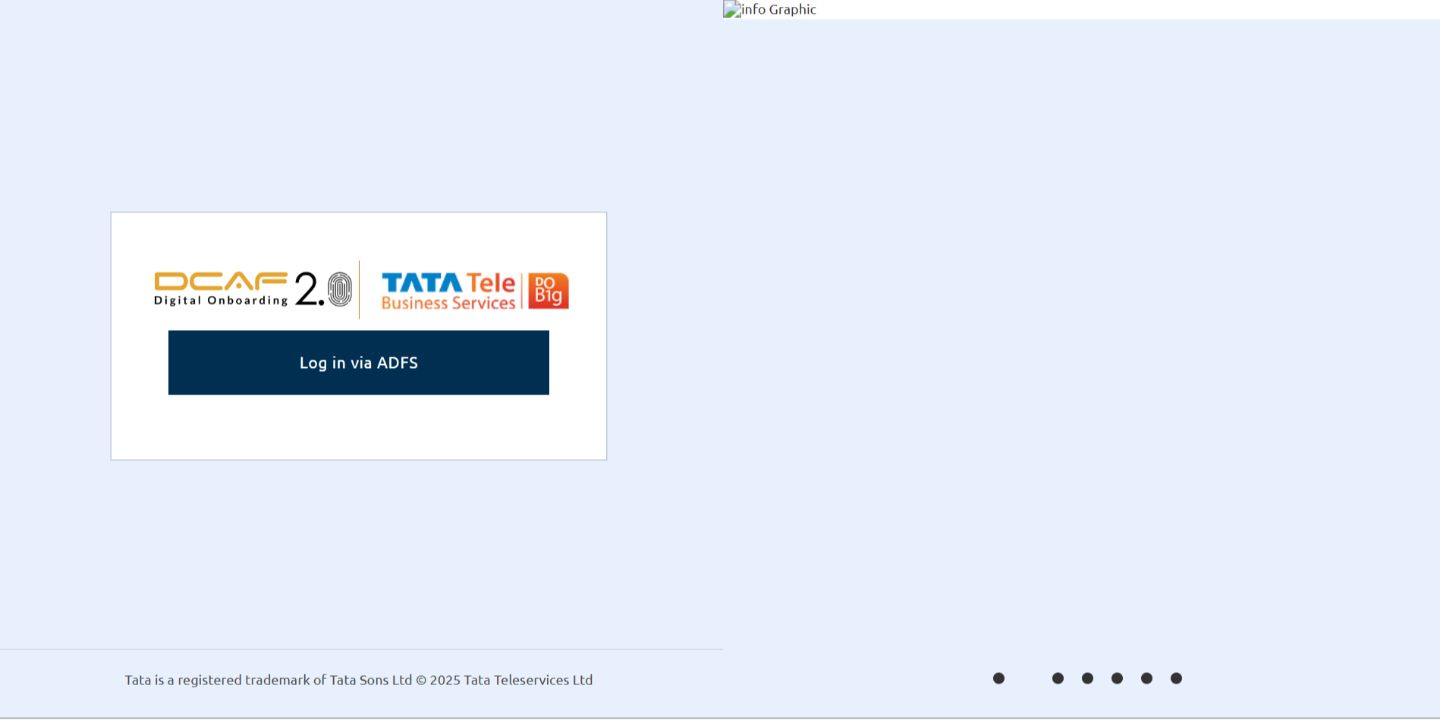Select the dark dot just right of the gap
1440x720 pixels.
pos(1058,678)
